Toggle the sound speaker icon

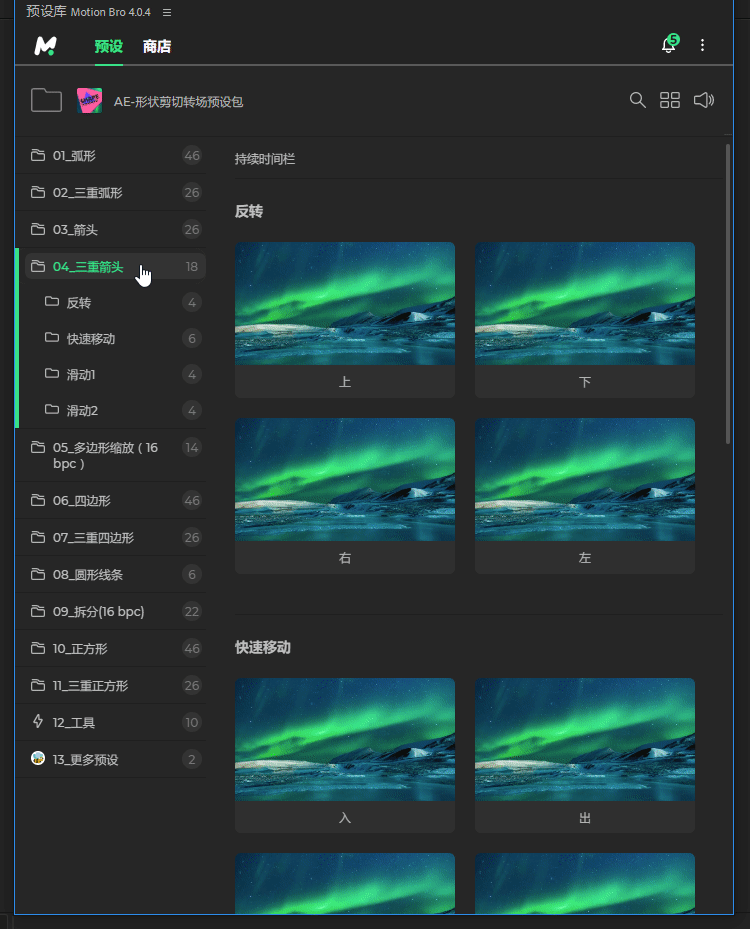click(704, 100)
